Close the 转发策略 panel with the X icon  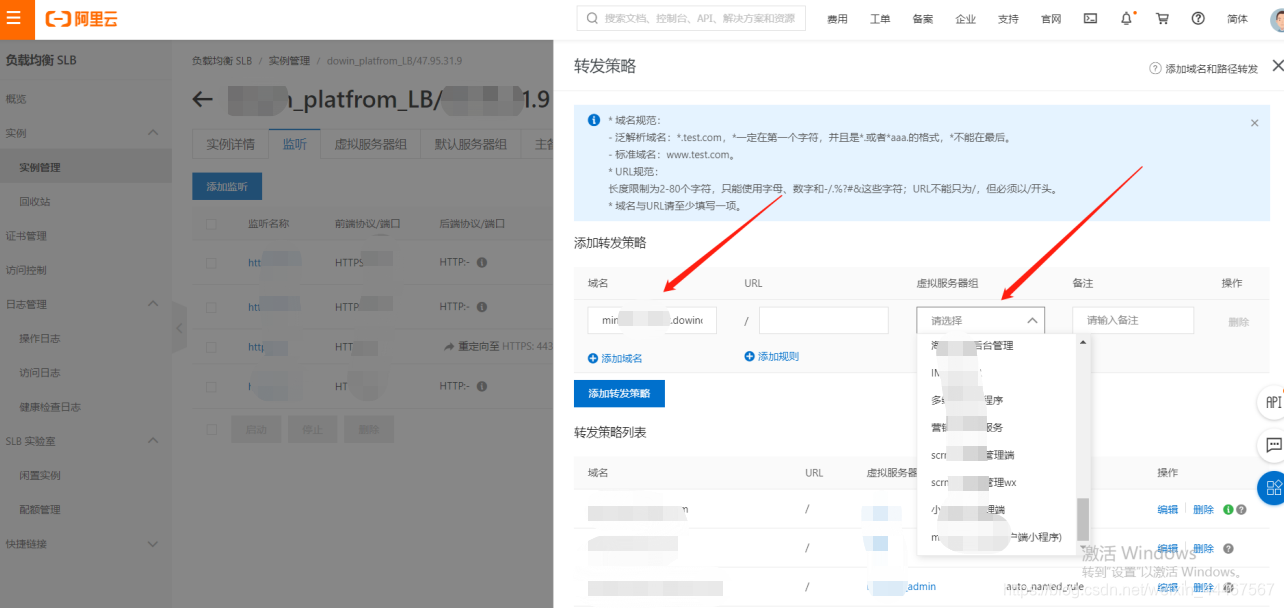(1277, 65)
